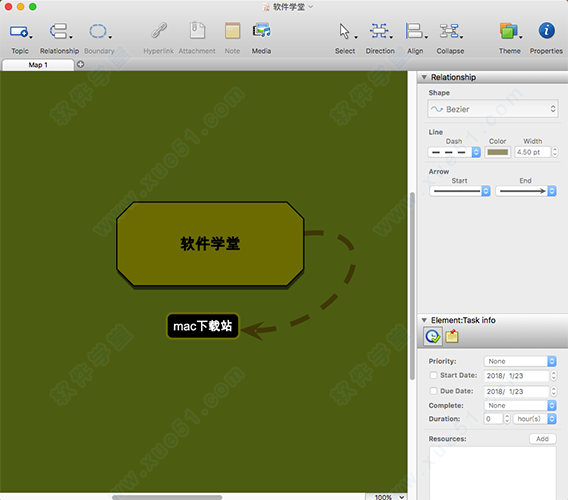
Task: Collapse the Relationship panel section
Action: (x=424, y=77)
